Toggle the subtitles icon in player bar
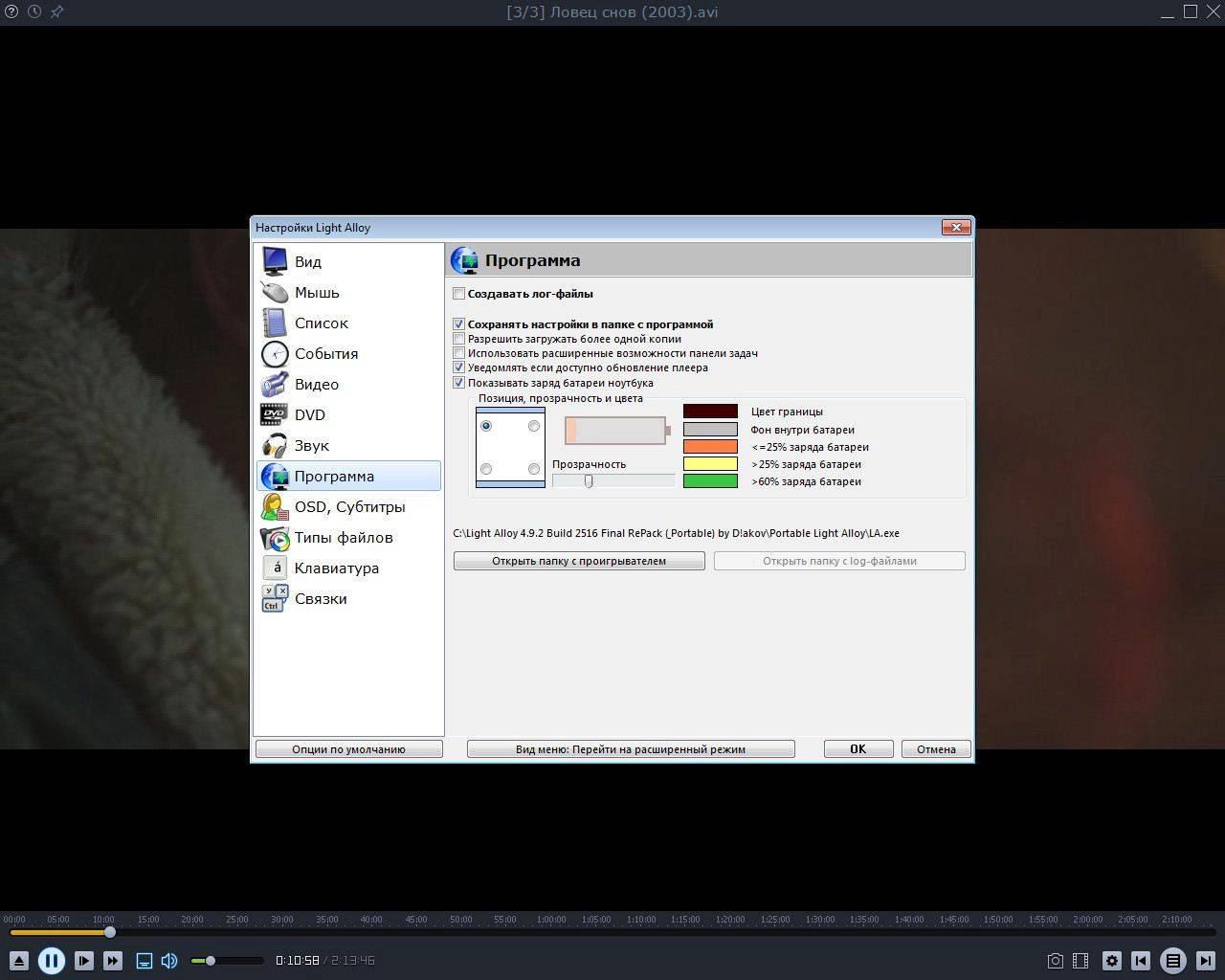1225x980 pixels. 145,961
